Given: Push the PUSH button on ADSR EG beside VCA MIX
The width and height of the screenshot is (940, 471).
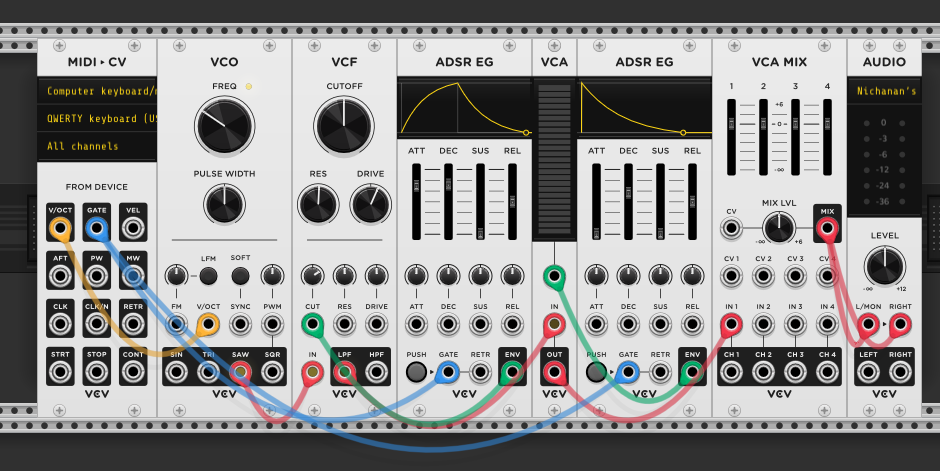Looking at the screenshot, I should 596,372.
